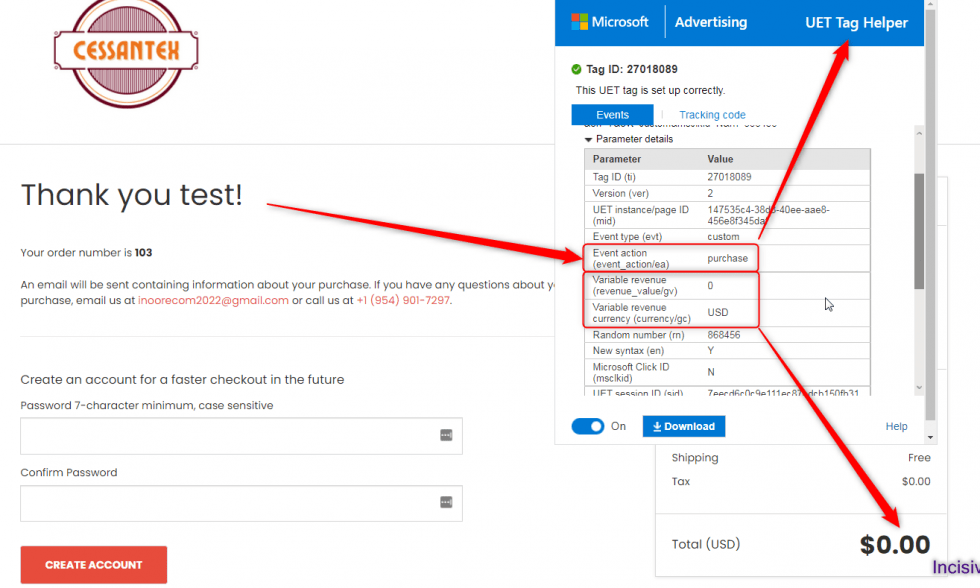Image resolution: width=980 pixels, height=588 pixels.
Task: Click the green checkmark beside Tag ID
Action: coord(576,69)
